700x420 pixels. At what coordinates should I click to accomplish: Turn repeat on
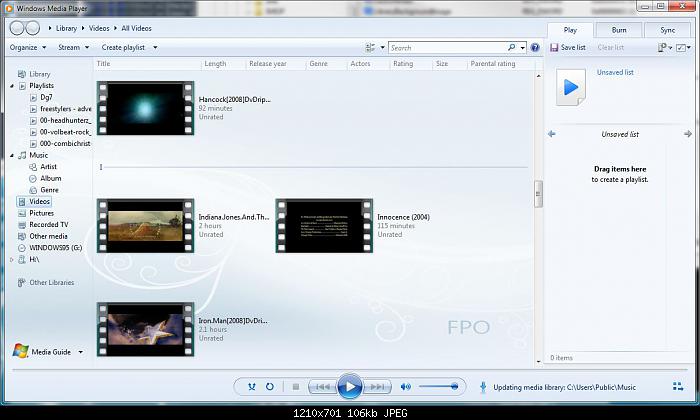(270, 387)
